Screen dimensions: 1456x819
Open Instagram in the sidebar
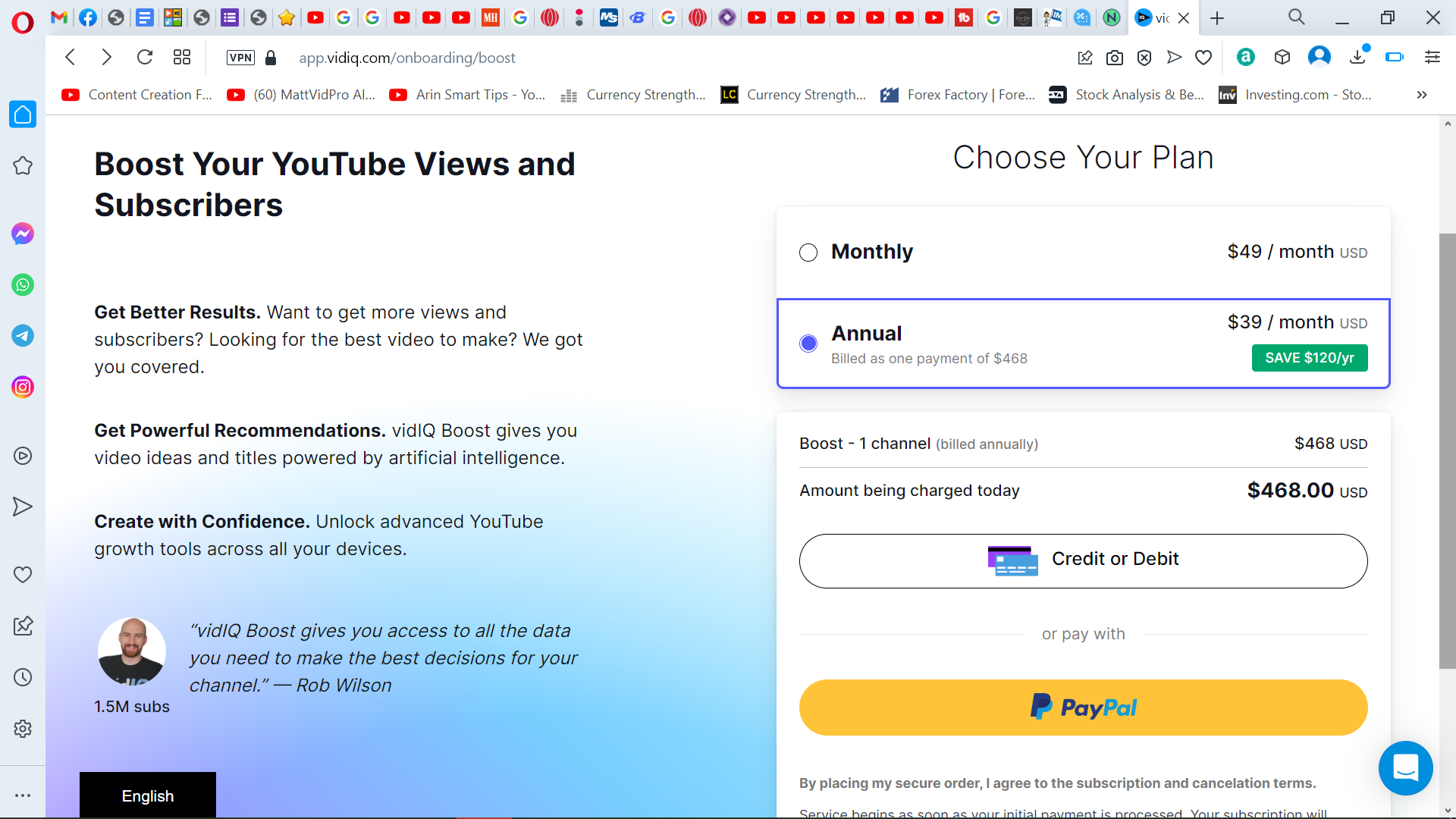[x=23, y=388]
